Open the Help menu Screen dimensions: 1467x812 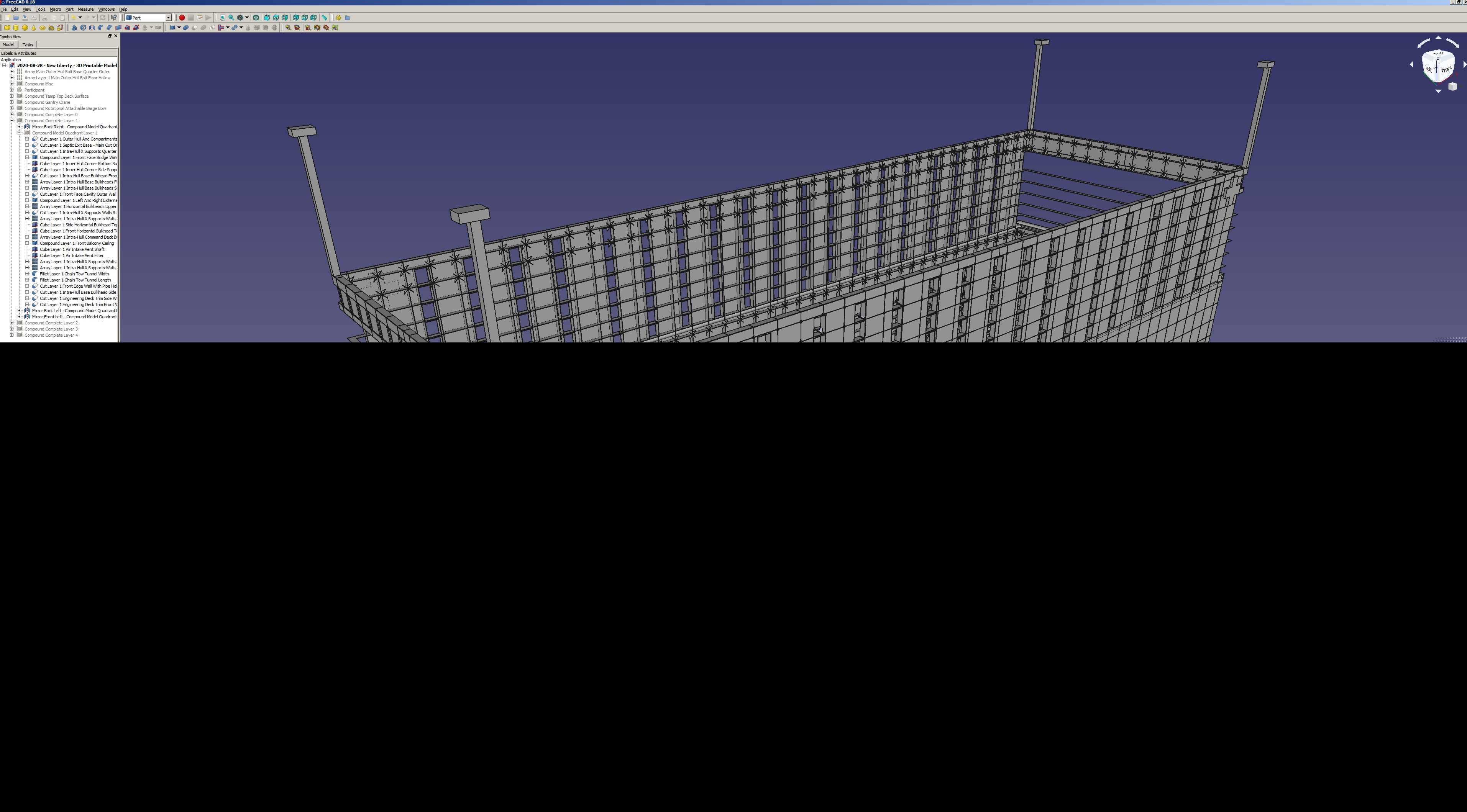(x=123, y=9)
